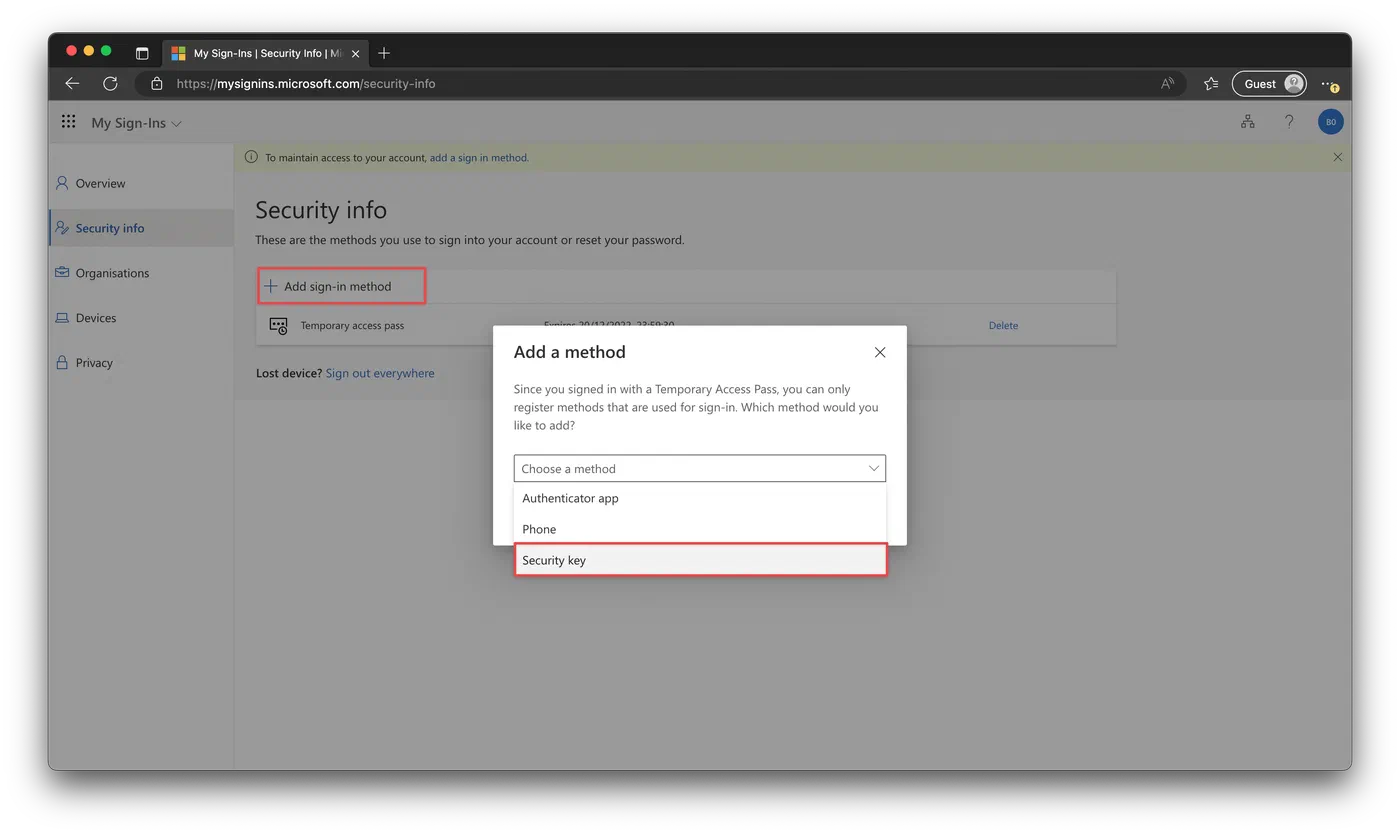Open the app launcher waffle grid icon

click(x=68, y=122)
